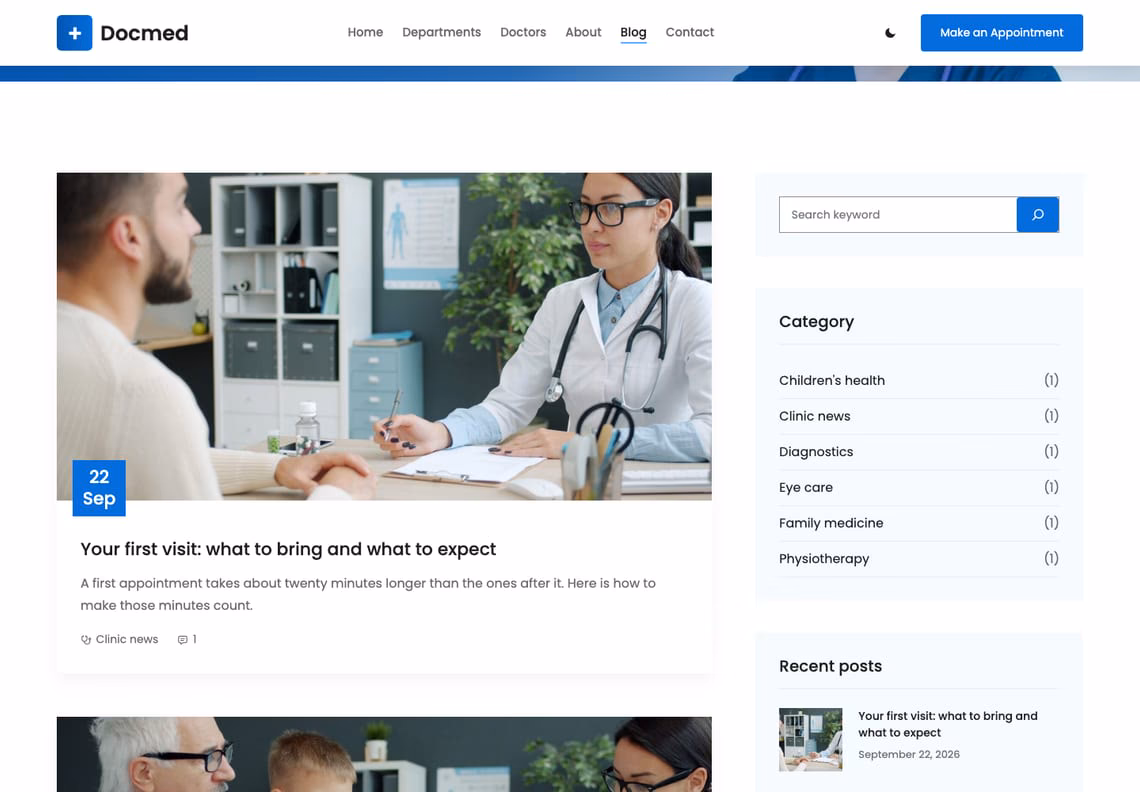The image size is (1140, 792).
Task: Click the Docmed plus logo icon
Action: [x=74, y=33]
